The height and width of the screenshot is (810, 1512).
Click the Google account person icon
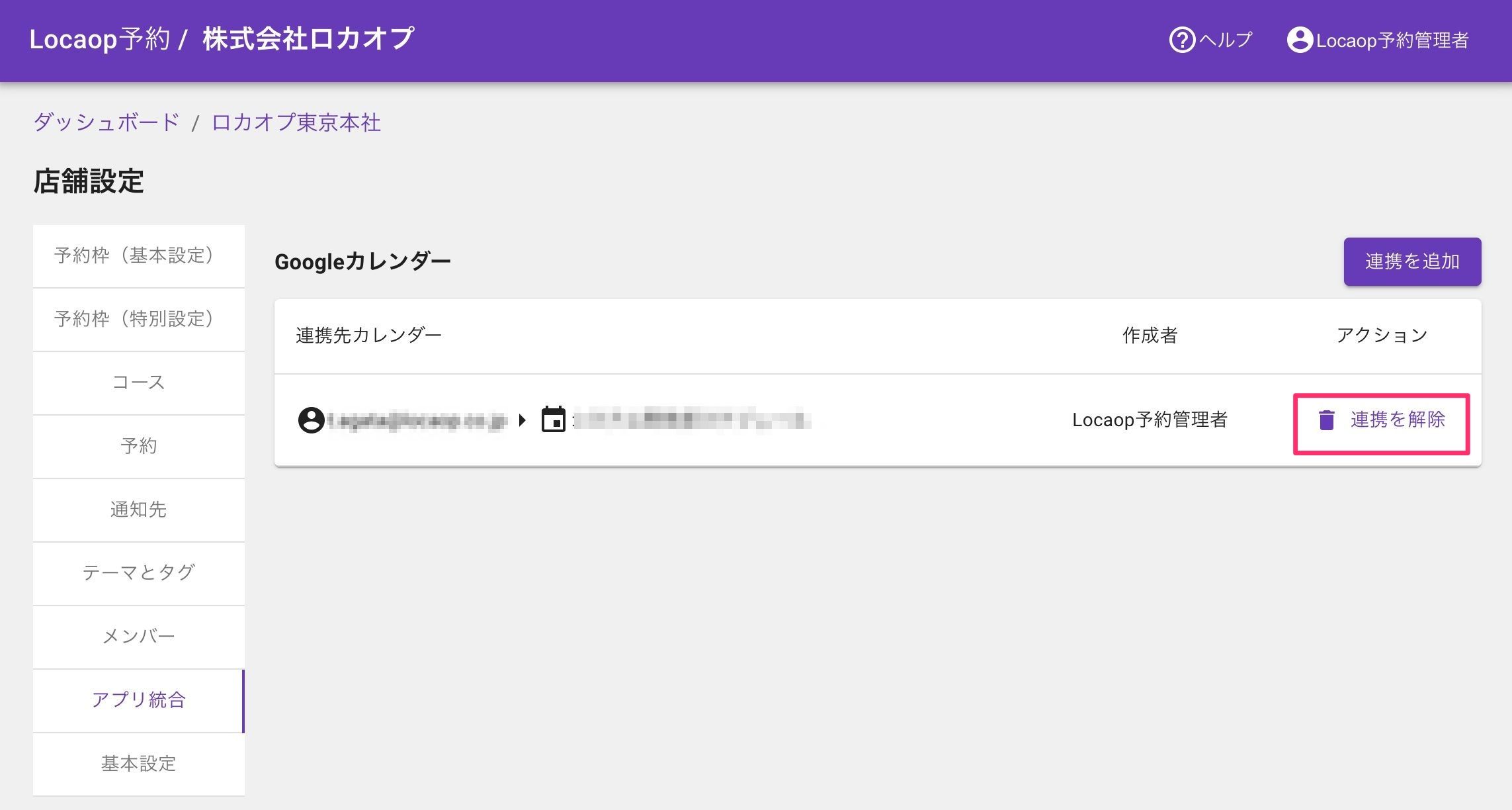point(311,420)
